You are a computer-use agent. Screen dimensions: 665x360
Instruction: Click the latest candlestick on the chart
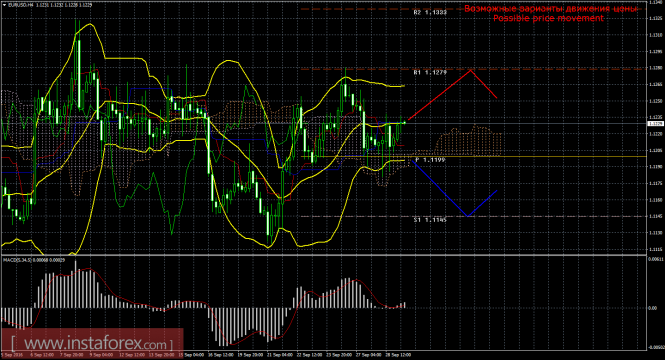[x=405, y=123]
